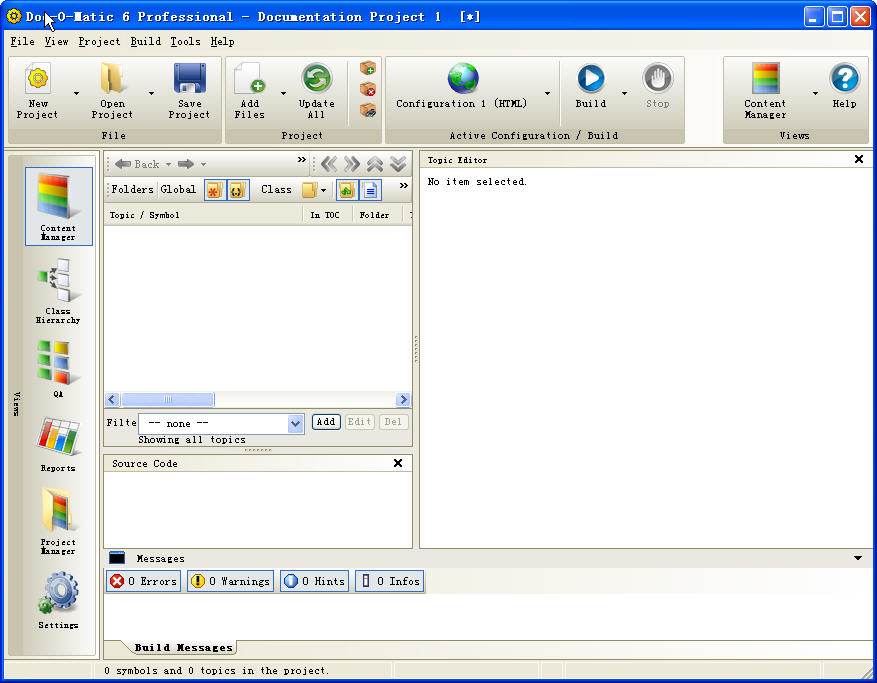Screen dimensions: 877x683
Task: Open the Settings gear view
Action: coord(58,600)
